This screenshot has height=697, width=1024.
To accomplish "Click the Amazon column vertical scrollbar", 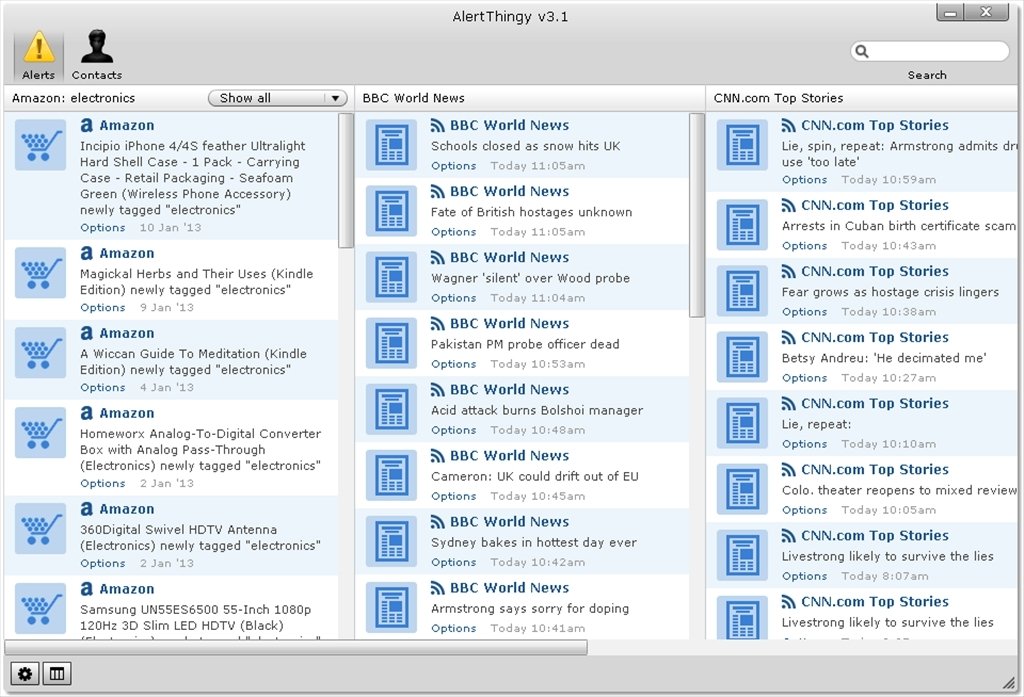I will (x=345, y=181).
